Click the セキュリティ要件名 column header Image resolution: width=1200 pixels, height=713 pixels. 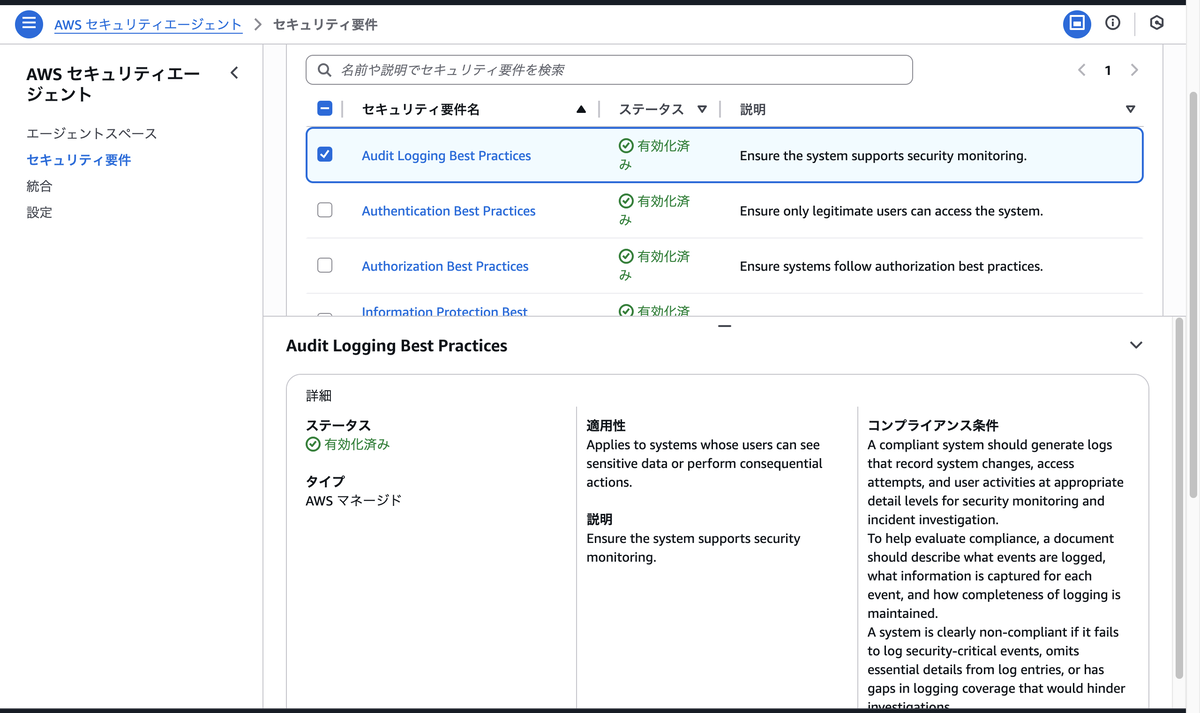tap(421, 109)
